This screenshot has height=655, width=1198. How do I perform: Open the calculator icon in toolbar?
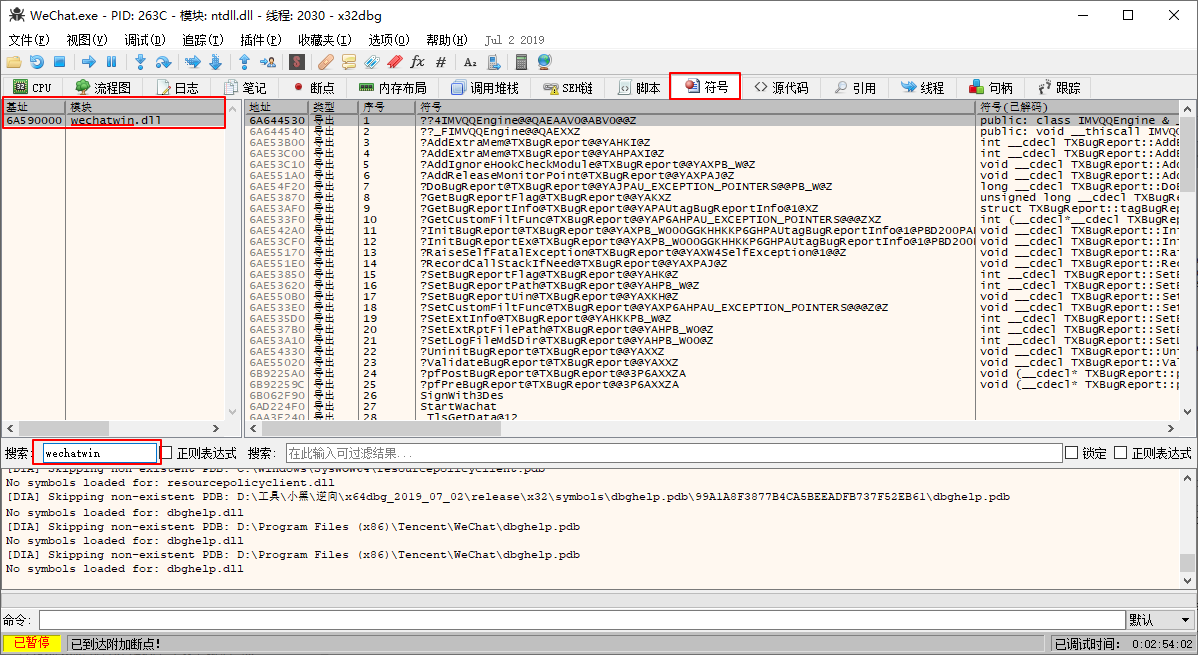click(521, 62)
